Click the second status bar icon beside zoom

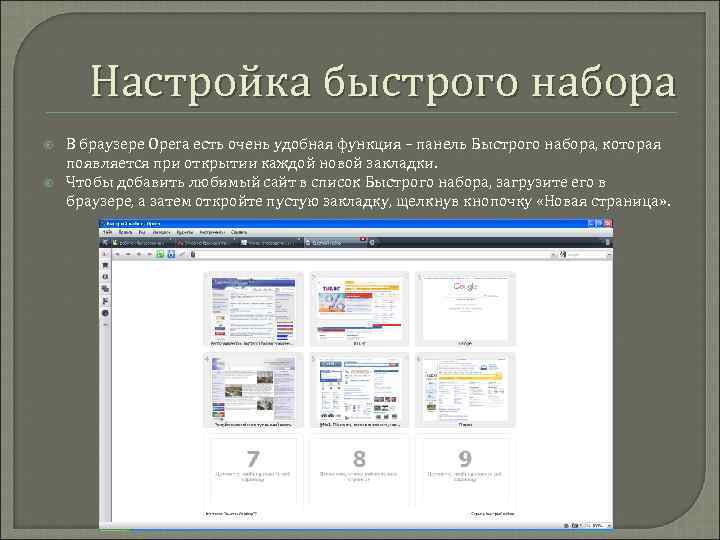pos(575,526)
